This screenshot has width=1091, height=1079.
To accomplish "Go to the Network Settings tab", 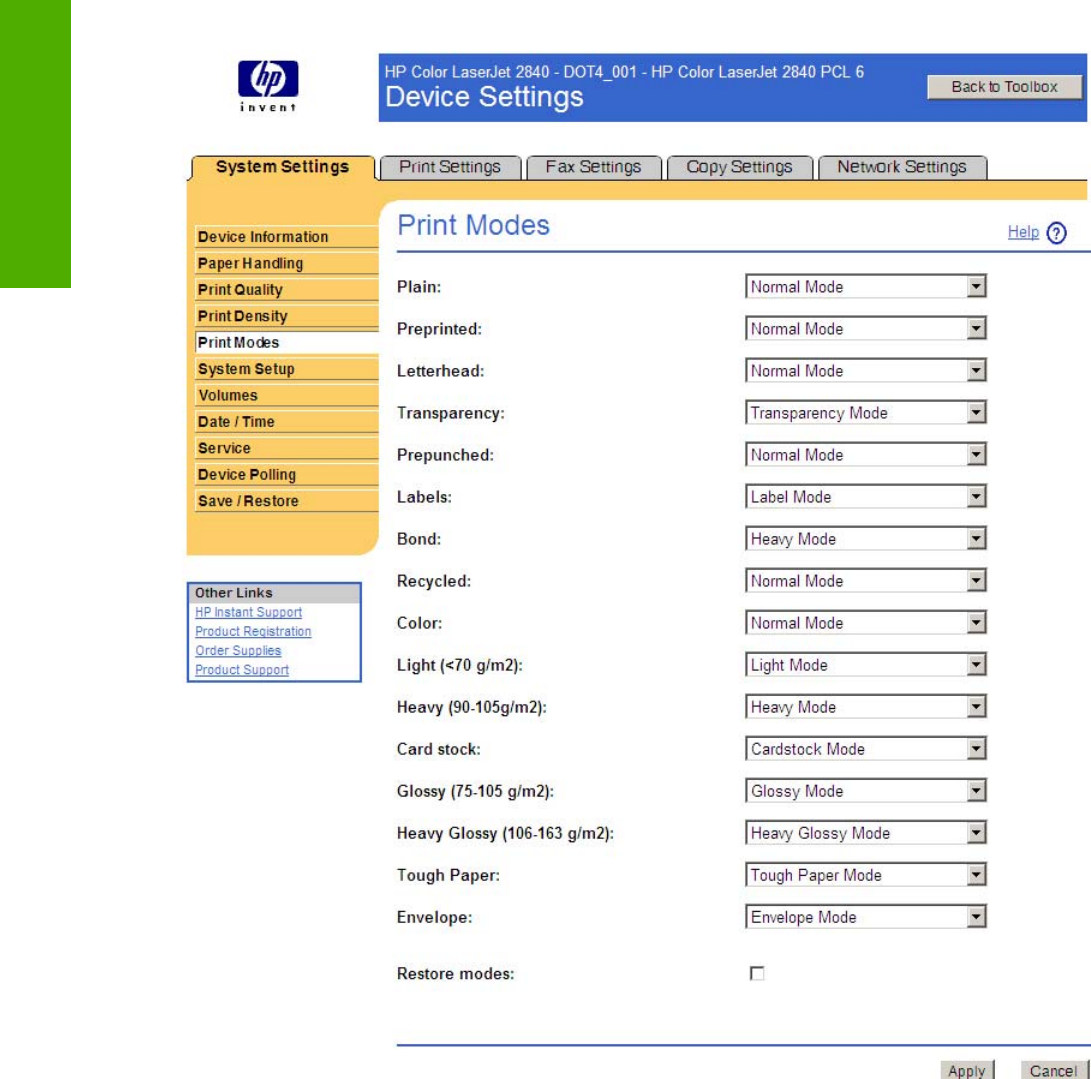I will pyautogui.click(x=902, y=168).
